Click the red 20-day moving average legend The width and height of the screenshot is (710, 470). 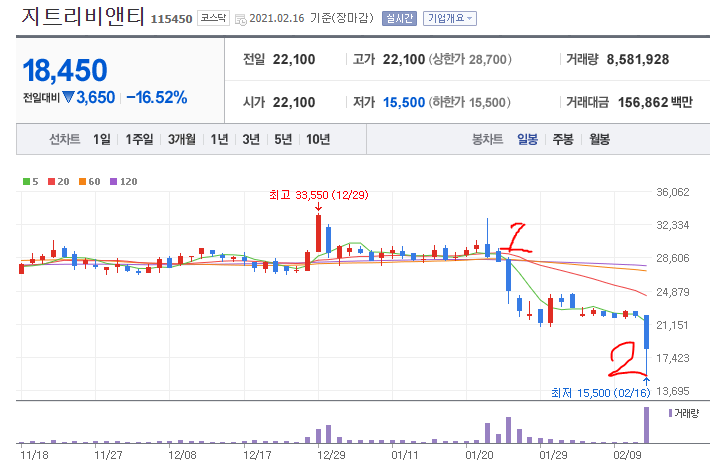[58, 182]
